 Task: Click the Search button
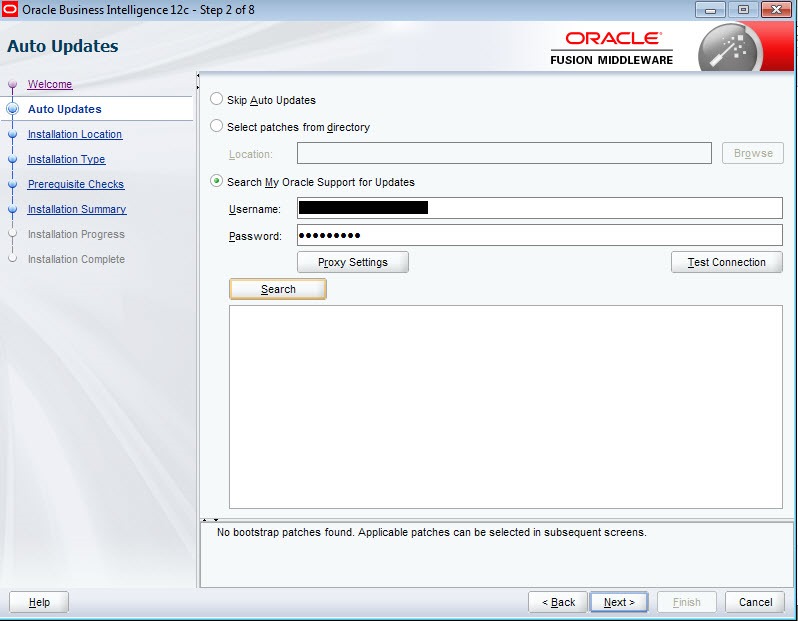(x=278, y=289)
